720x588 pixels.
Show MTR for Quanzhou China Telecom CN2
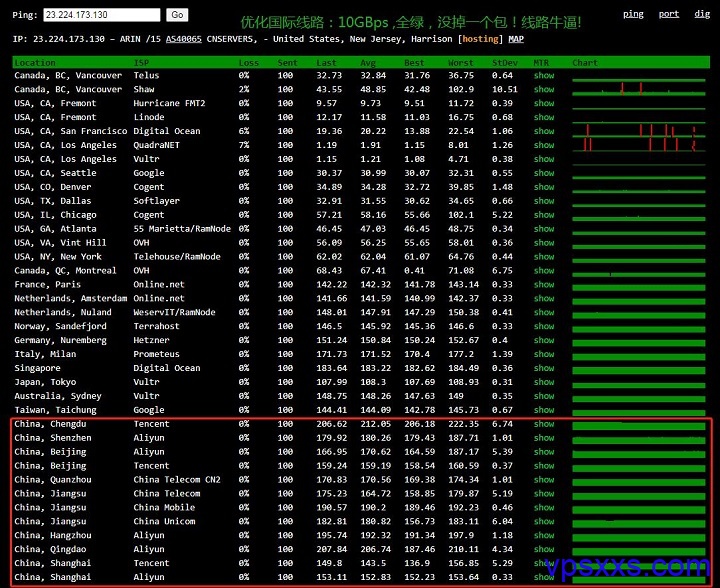544,480
